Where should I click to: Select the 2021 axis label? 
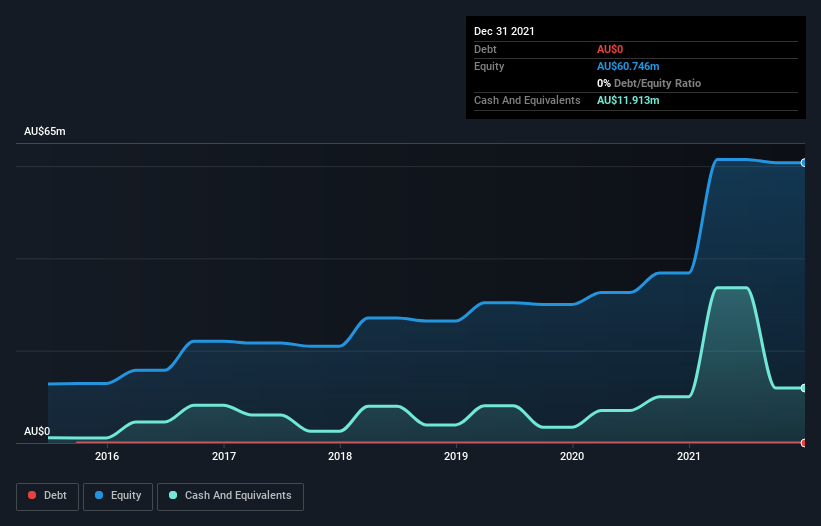689,456
